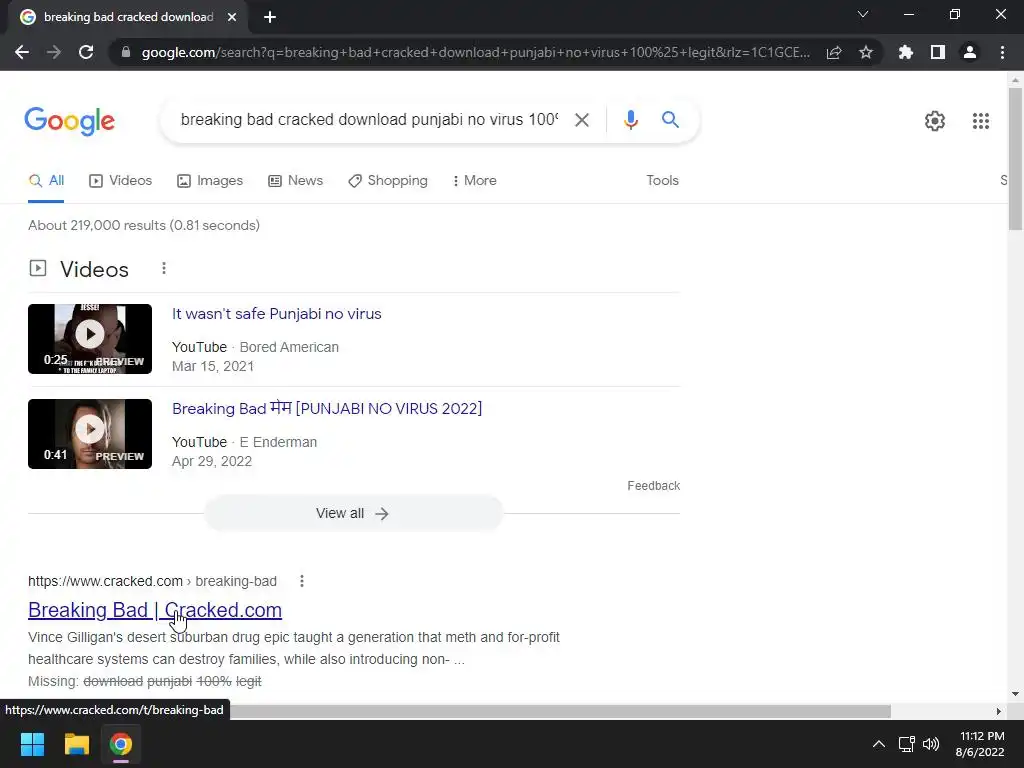Click the forward navigation arrow
The image size is (1024, 768).
coord(54,52)
